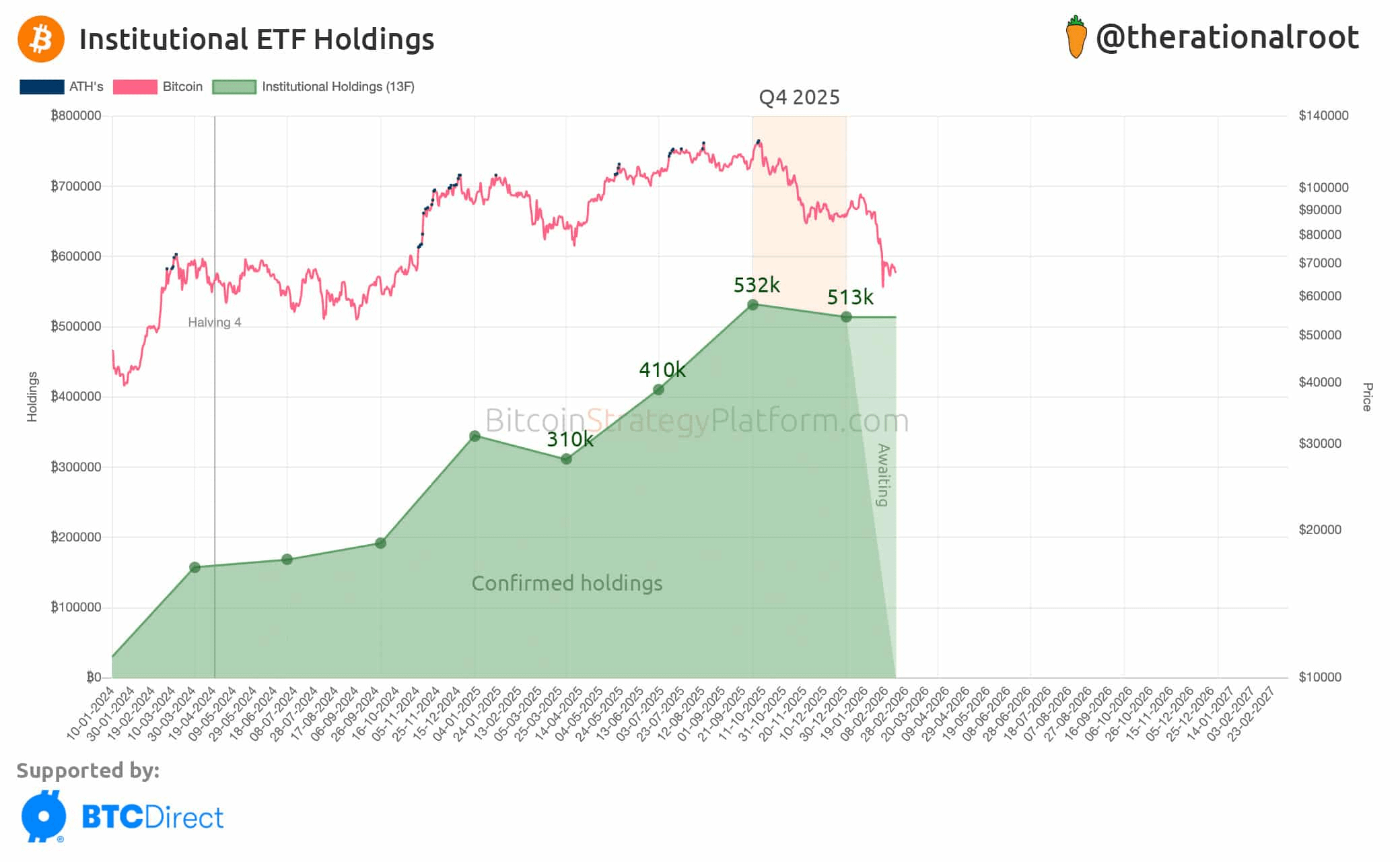Click the pink Bitcoin legend color swatch
Screen dimensions: 1400x862
(135, 87)
